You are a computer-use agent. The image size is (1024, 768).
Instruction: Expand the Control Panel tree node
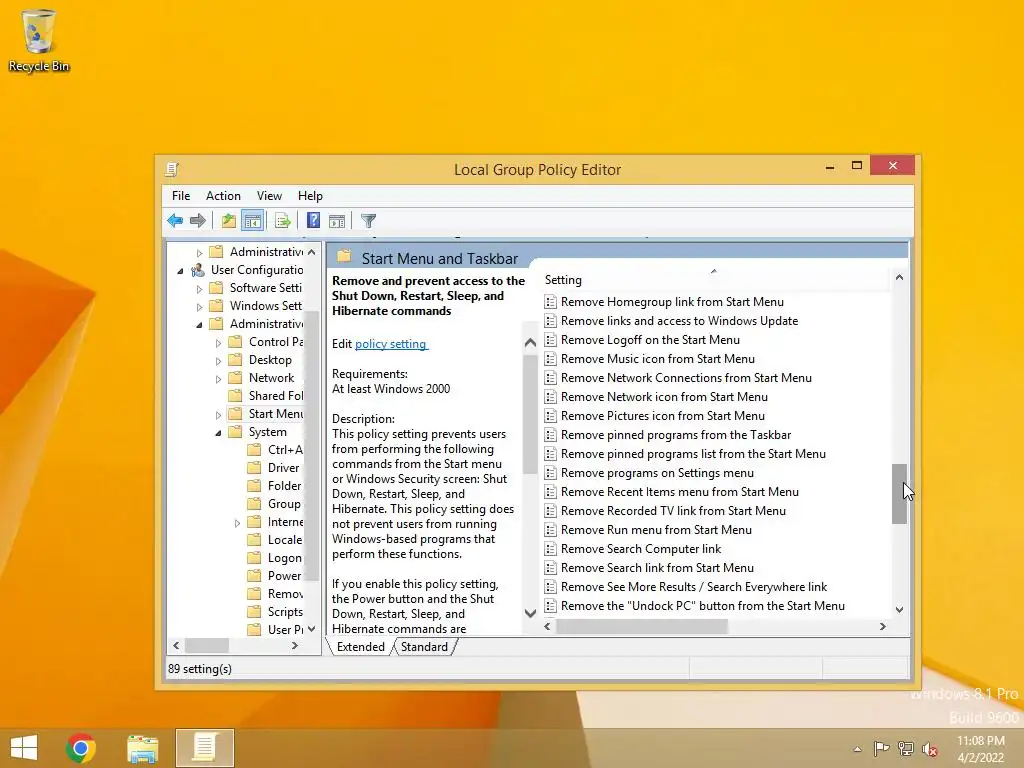point(219,342)
